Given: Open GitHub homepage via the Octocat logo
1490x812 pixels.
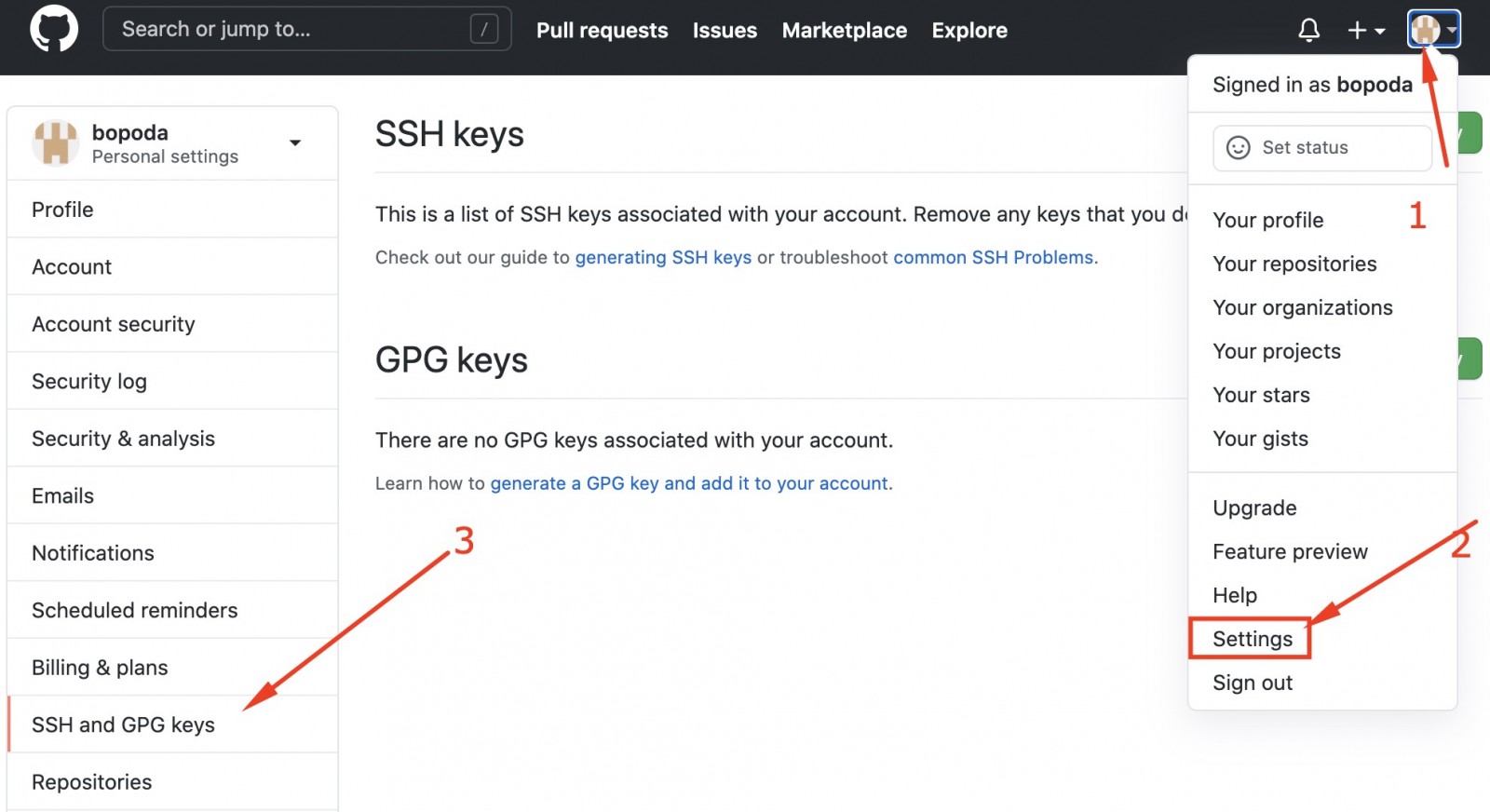Looking at the screenshot, I should [53, 28].
